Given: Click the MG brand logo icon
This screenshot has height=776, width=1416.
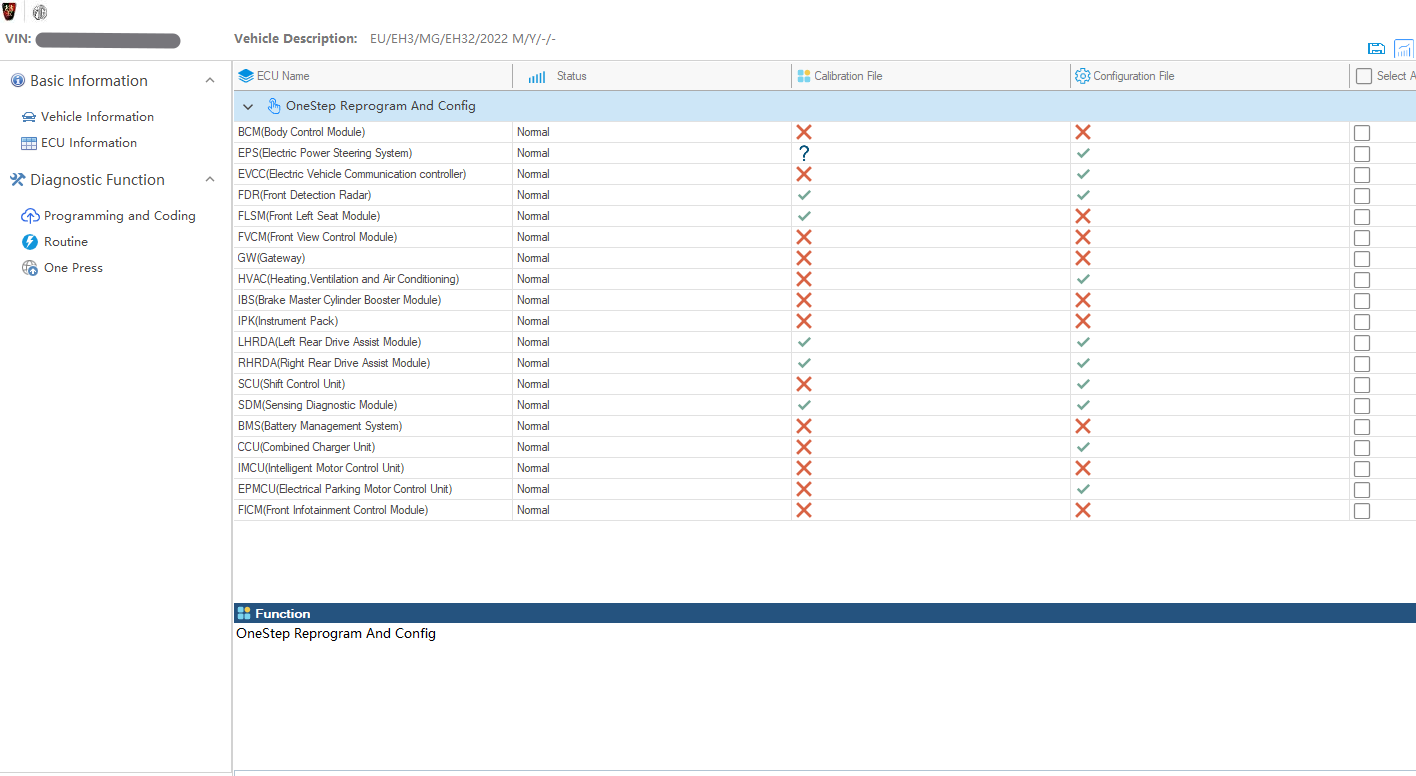Looking at the screenshot, I should click(x=40, y=13).
